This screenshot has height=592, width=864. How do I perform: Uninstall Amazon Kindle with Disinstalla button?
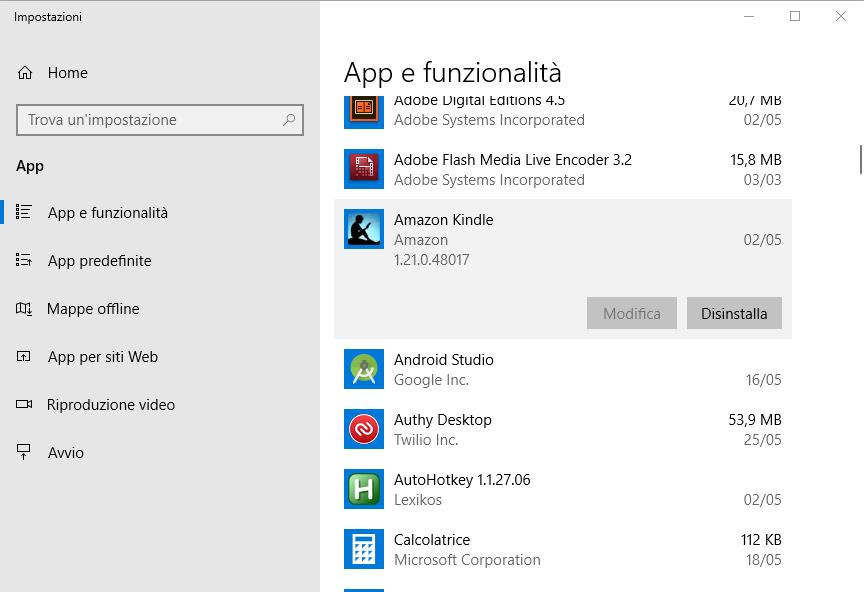(x=734, y=313)
